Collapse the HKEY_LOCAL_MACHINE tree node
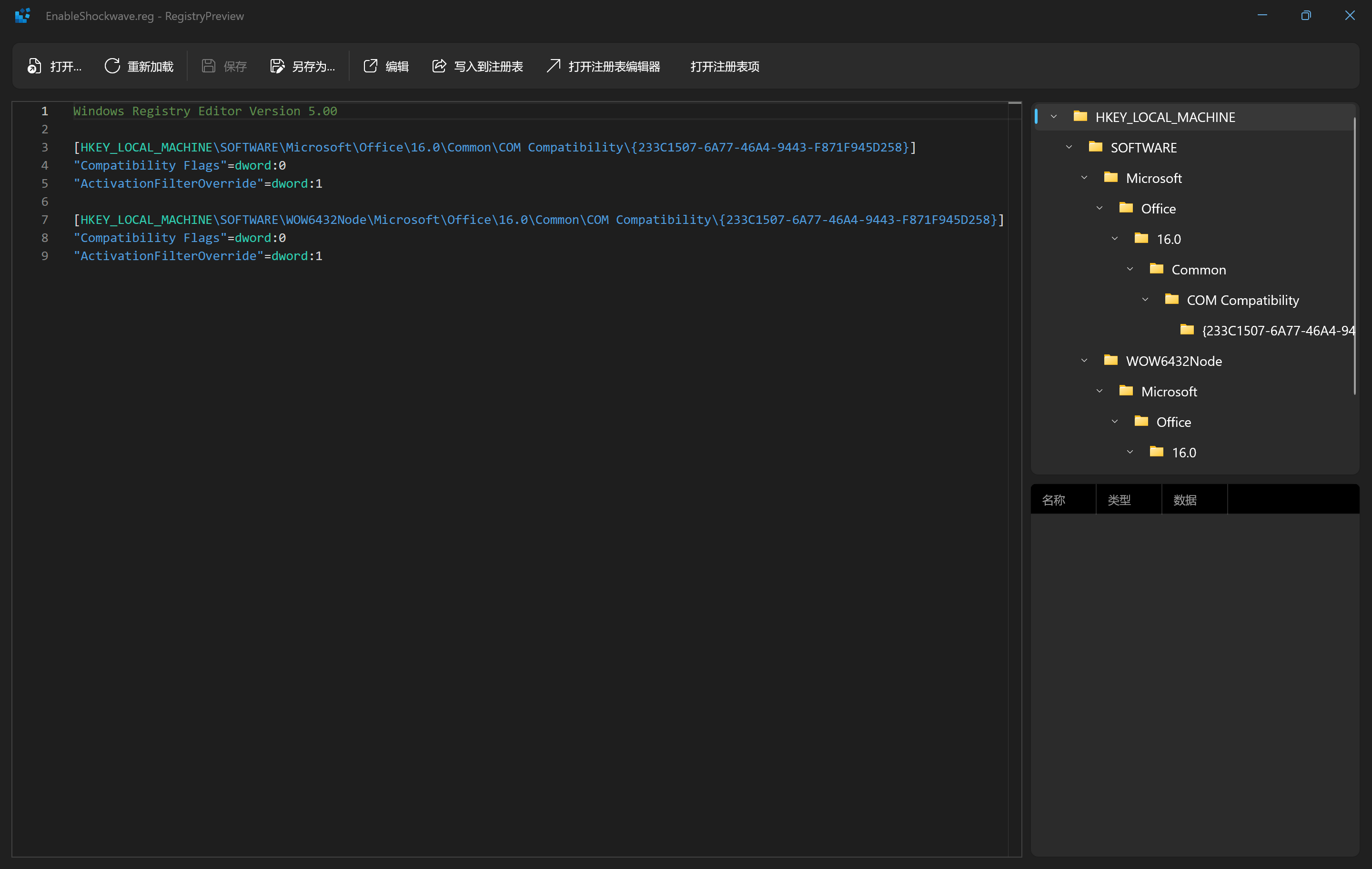Screen dimensions: 1372x869 pyautogui.click(x=1053, y=117)
